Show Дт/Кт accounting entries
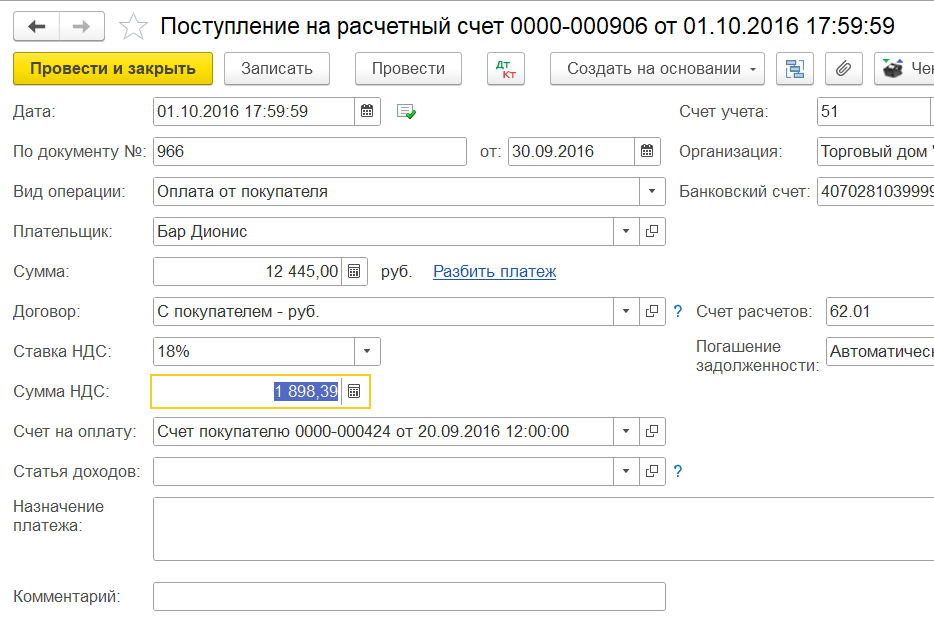Viewport: 934px width, 630px height. pyautogui.click(x=504, y=69)
